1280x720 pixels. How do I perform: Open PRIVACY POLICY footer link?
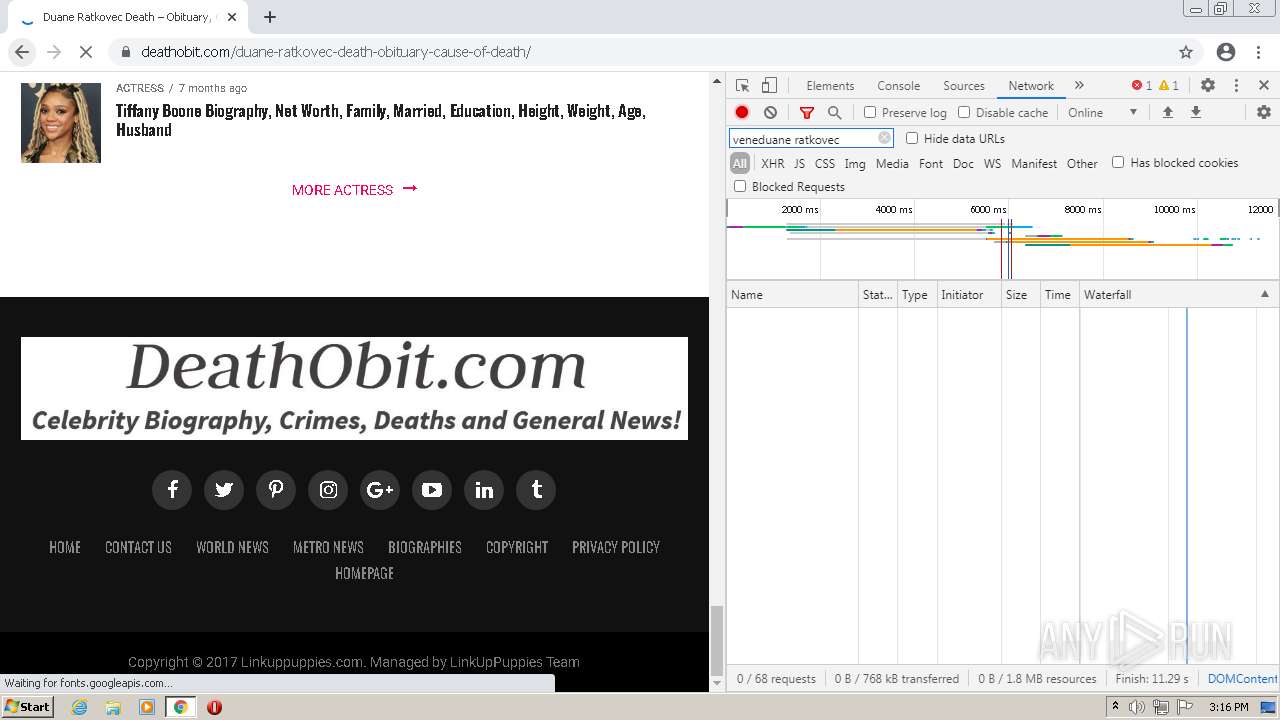(616, 547)
